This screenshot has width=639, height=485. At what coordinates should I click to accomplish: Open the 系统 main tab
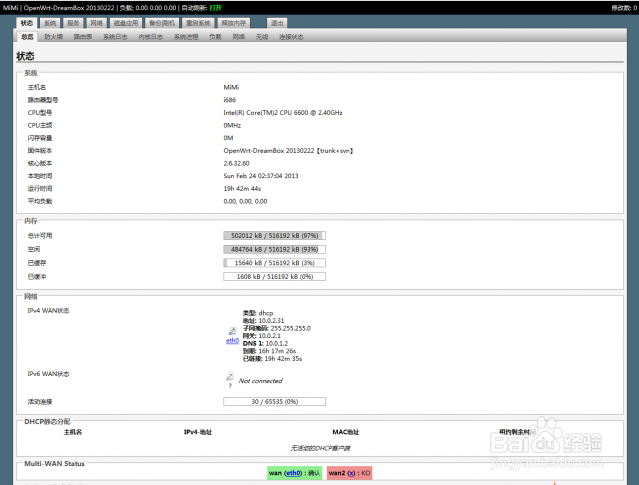(50, 23)
